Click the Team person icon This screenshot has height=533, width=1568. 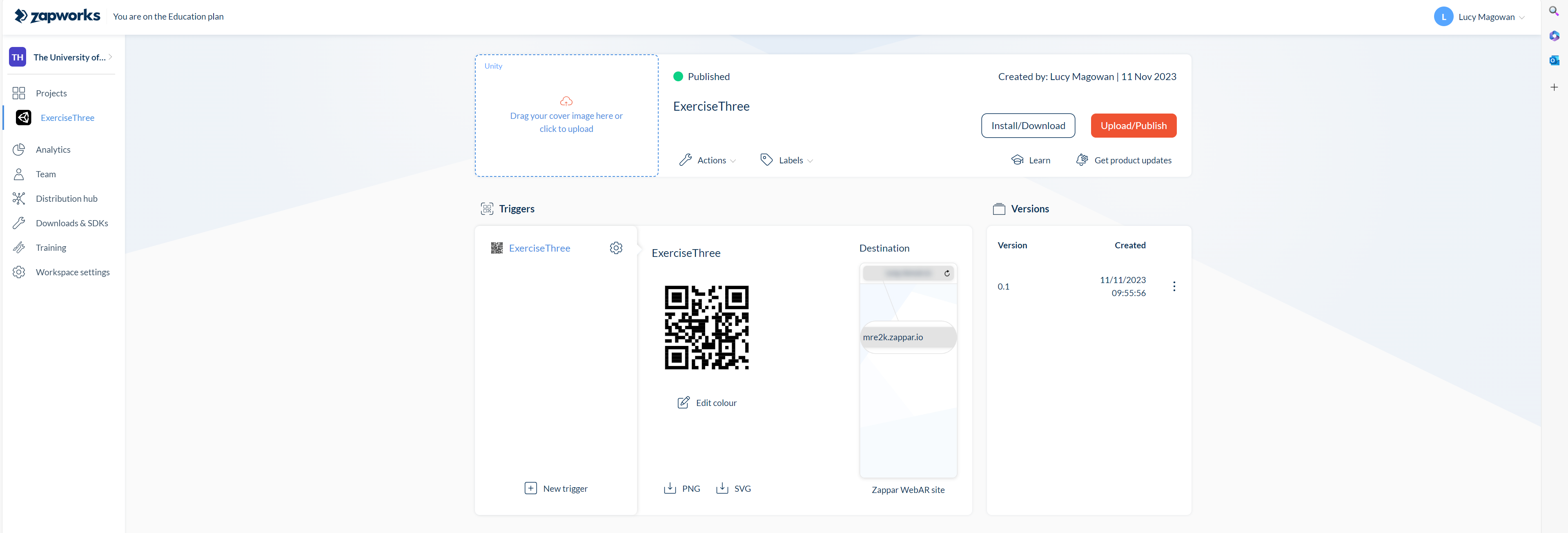(19, 174)
